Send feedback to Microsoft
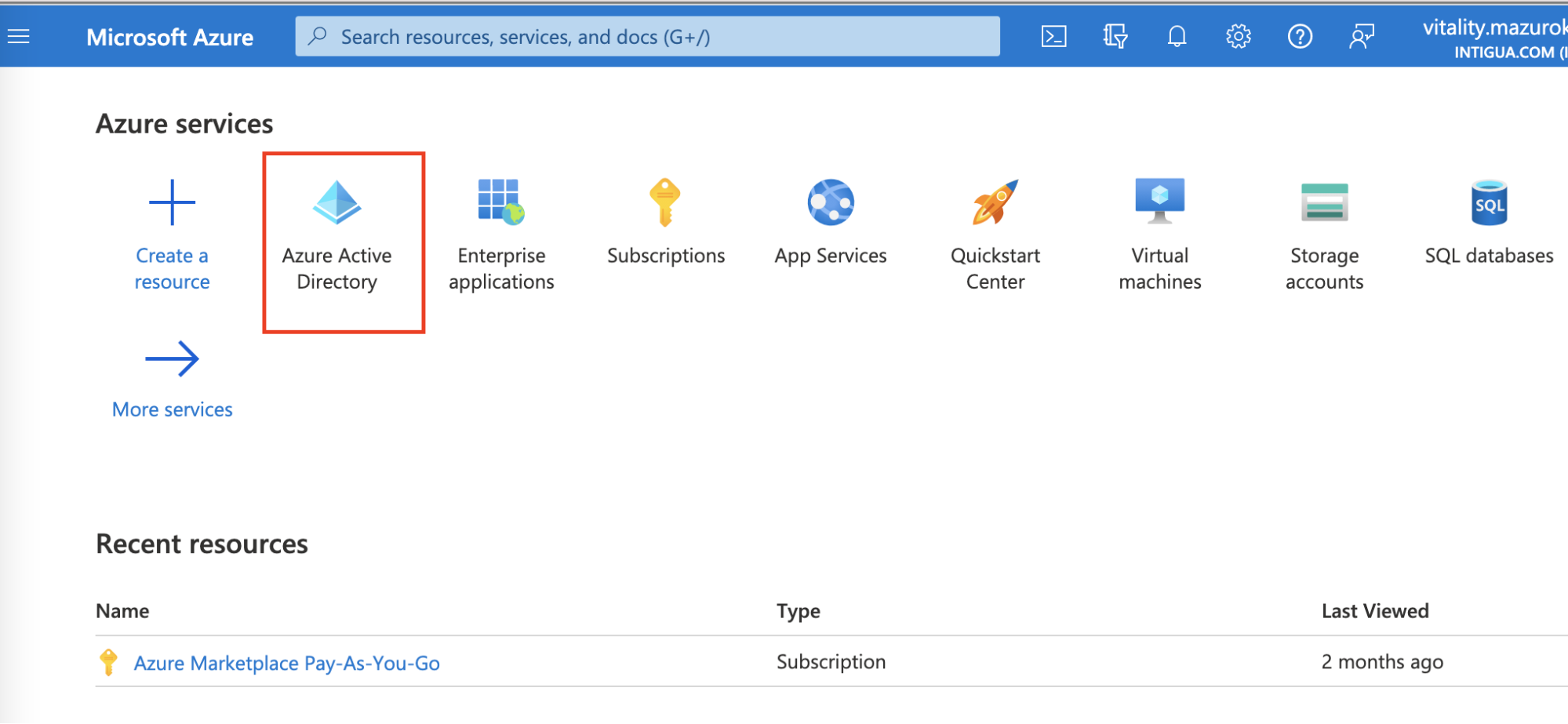This screenshot has height=724, width=1568. click(1361, 36)
